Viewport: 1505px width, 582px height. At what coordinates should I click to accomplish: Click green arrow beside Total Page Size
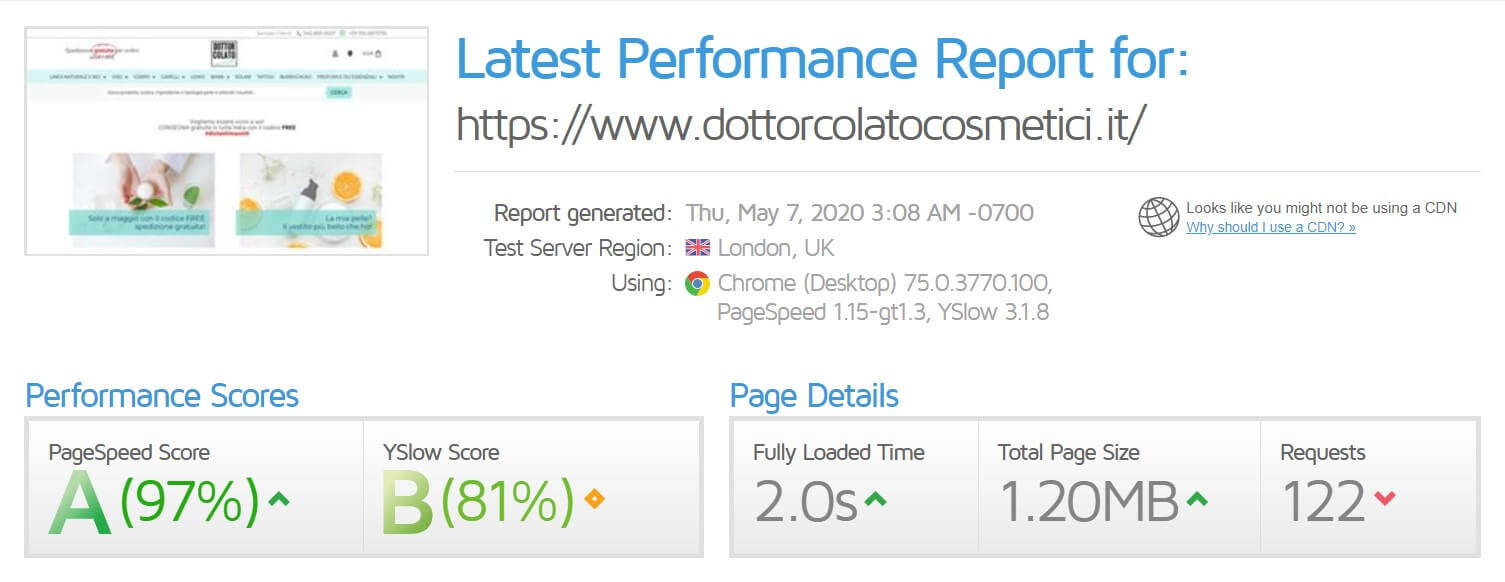coord(1197,498)
